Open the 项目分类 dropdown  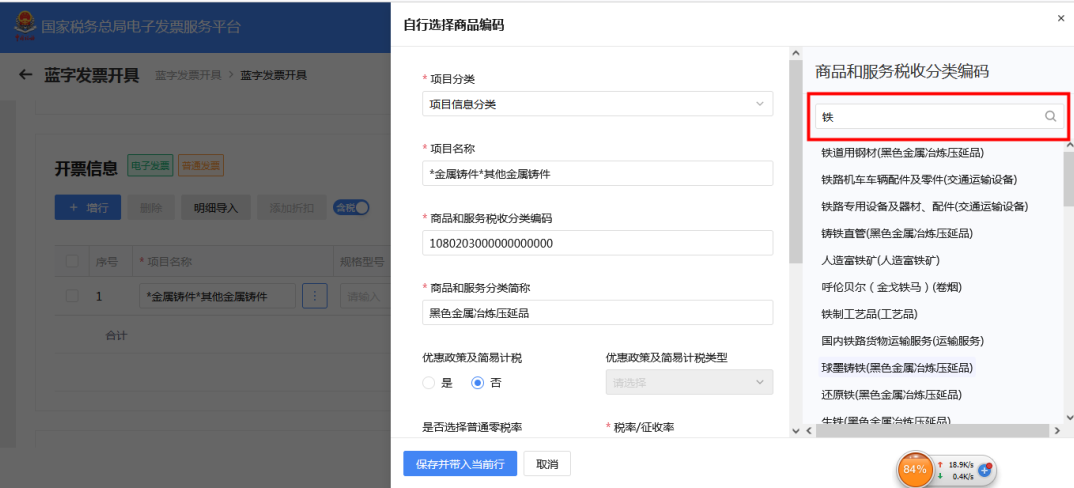pos(597,103)
